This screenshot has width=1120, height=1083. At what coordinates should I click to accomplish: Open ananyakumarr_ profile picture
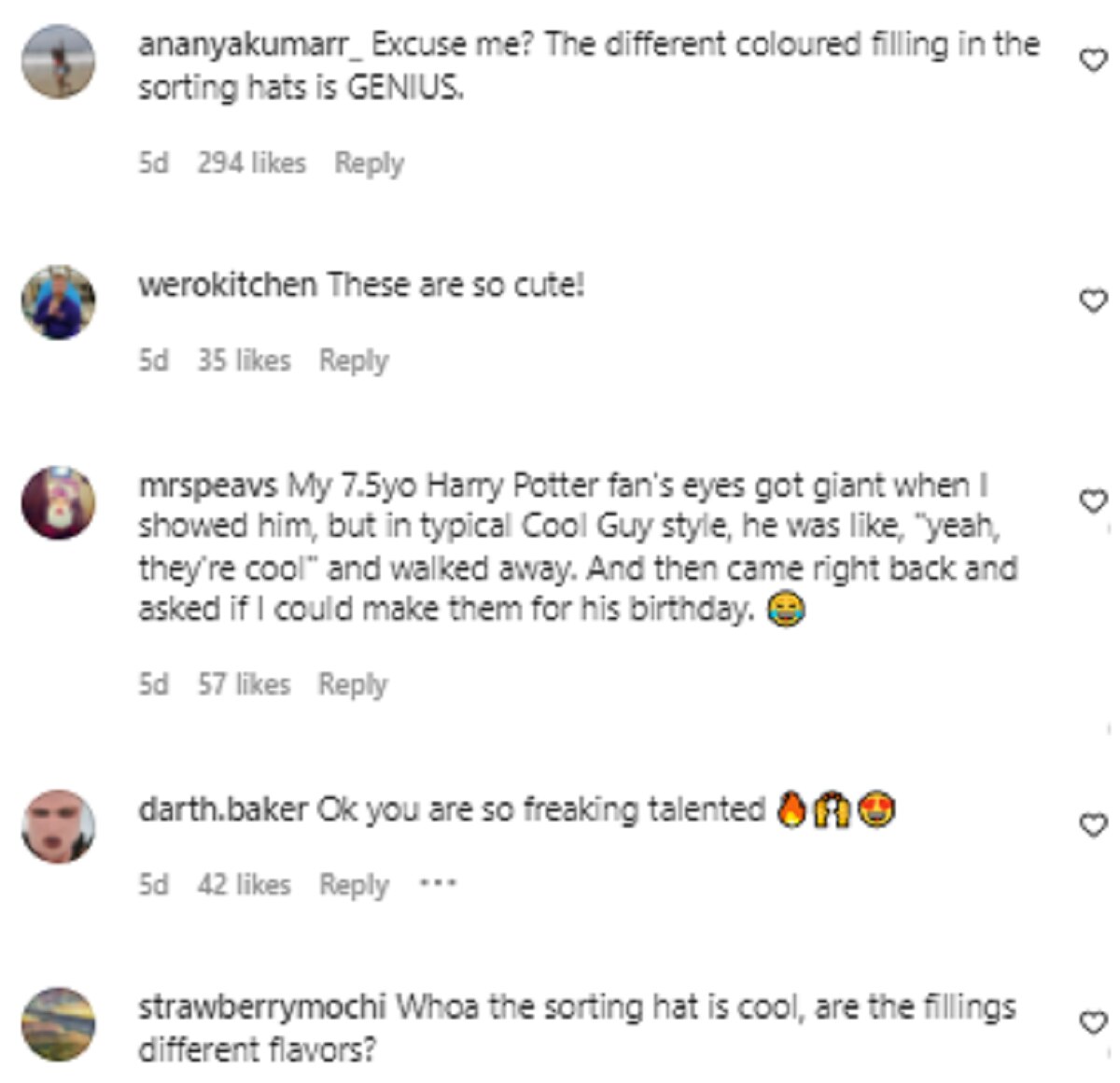coord(59,62)
